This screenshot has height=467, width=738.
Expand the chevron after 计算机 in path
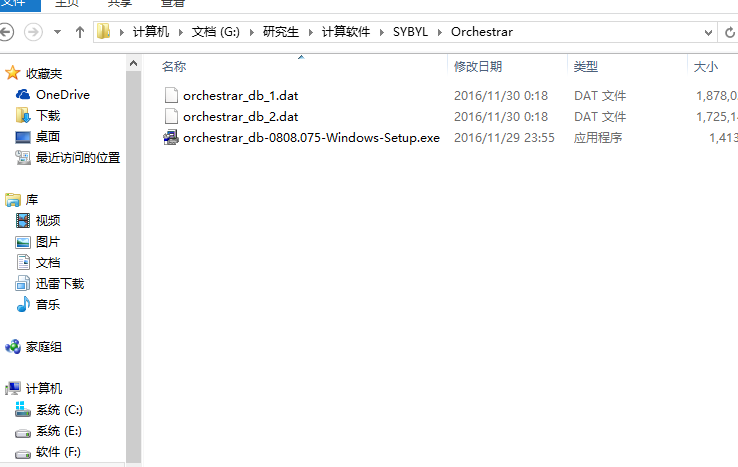pos(180,32)
